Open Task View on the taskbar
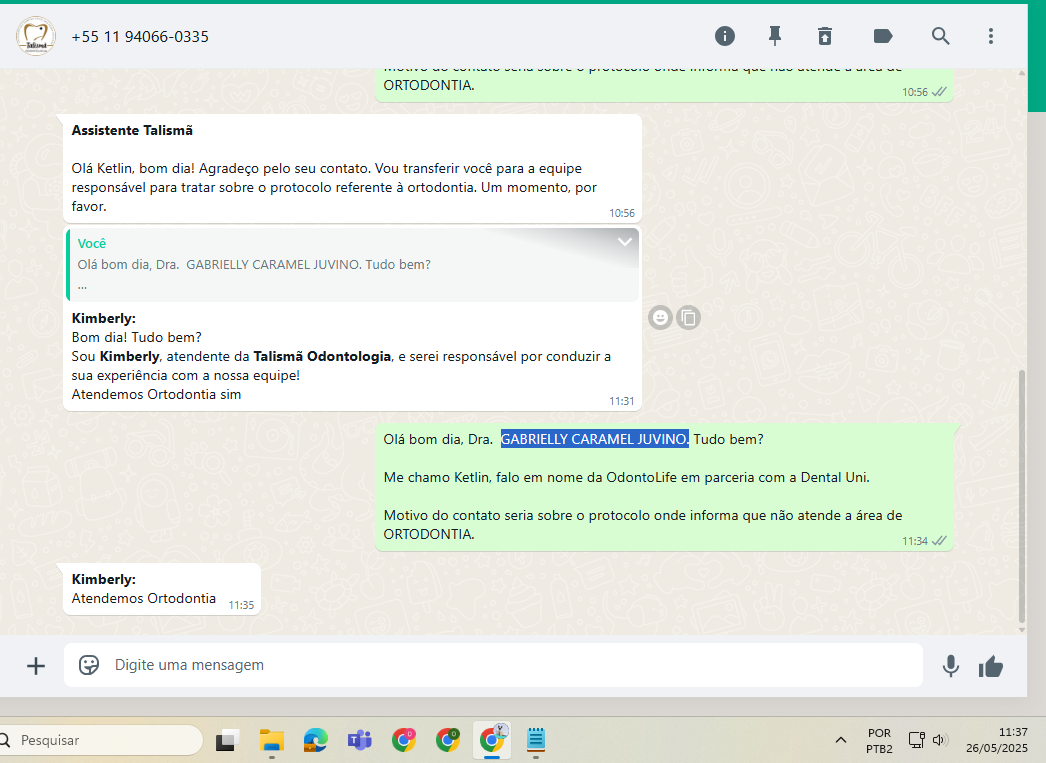This screenshot has width=1046, height=763. 227,740
